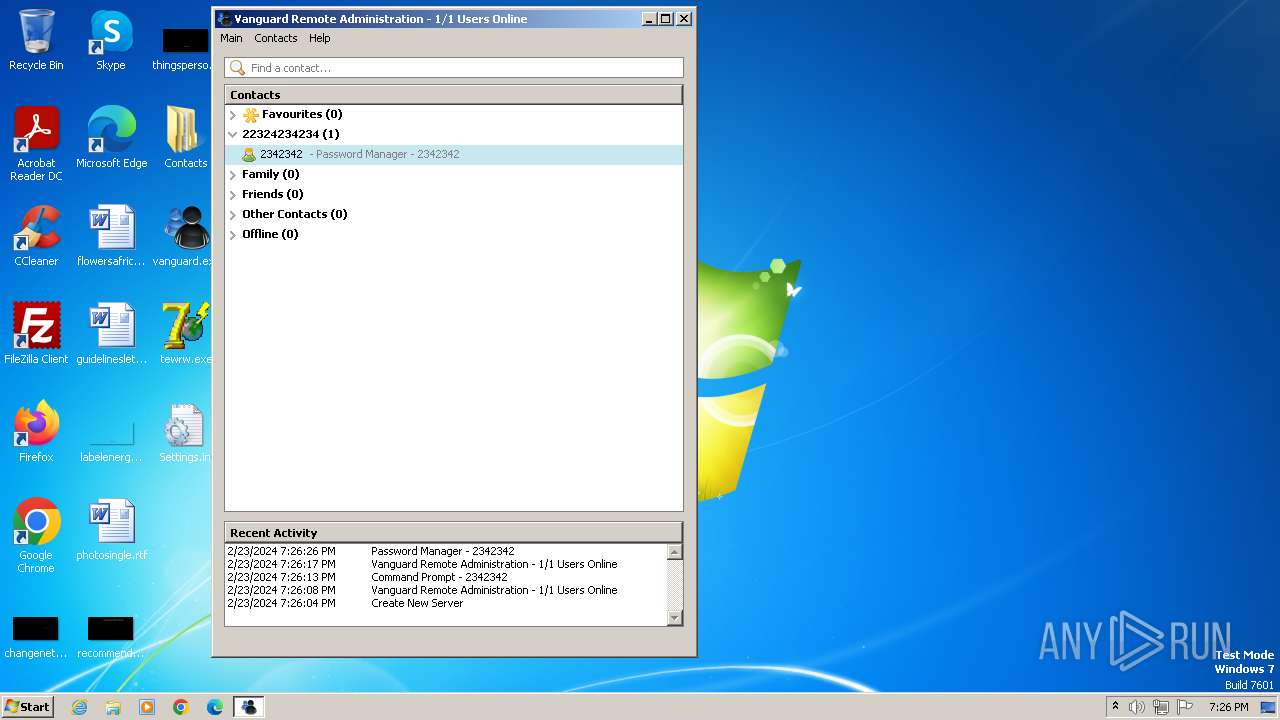Expand the Family group
Screen dimensions: 1280x720
233,175
